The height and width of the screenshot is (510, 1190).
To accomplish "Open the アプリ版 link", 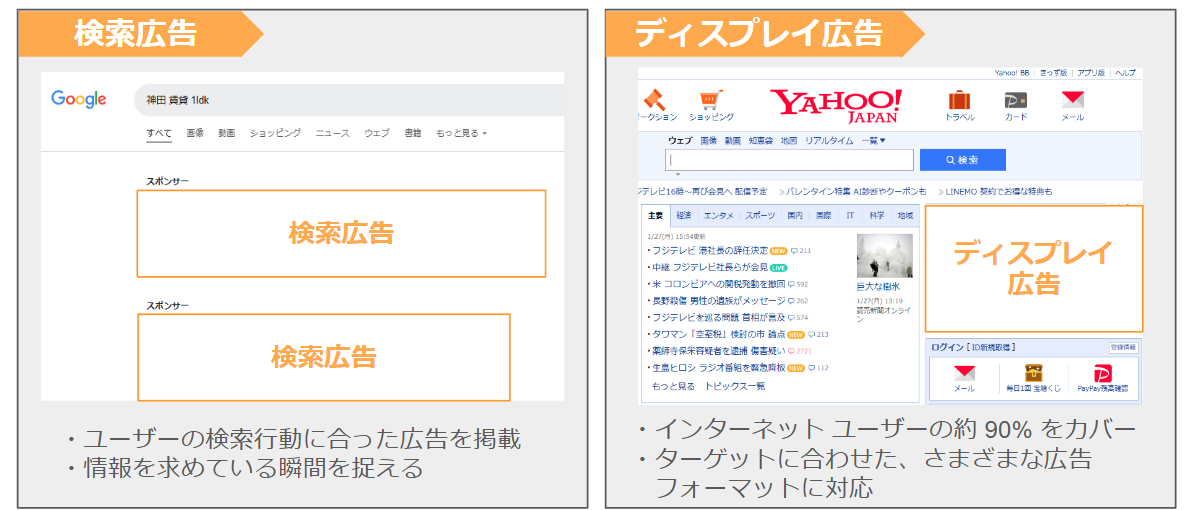I will tap(1093, 73).
